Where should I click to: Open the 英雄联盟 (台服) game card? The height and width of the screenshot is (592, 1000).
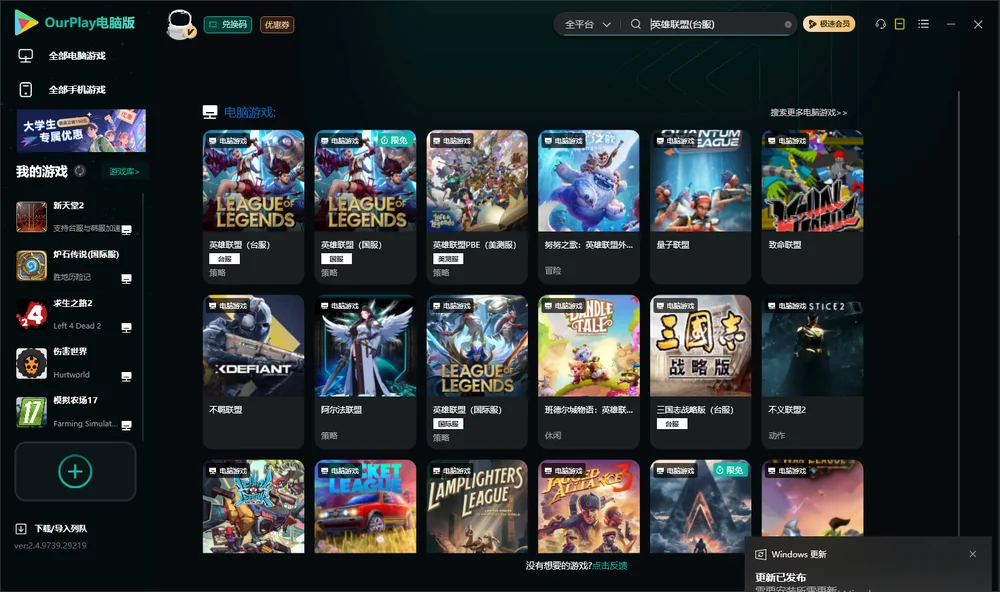click(x=253, y=207)
